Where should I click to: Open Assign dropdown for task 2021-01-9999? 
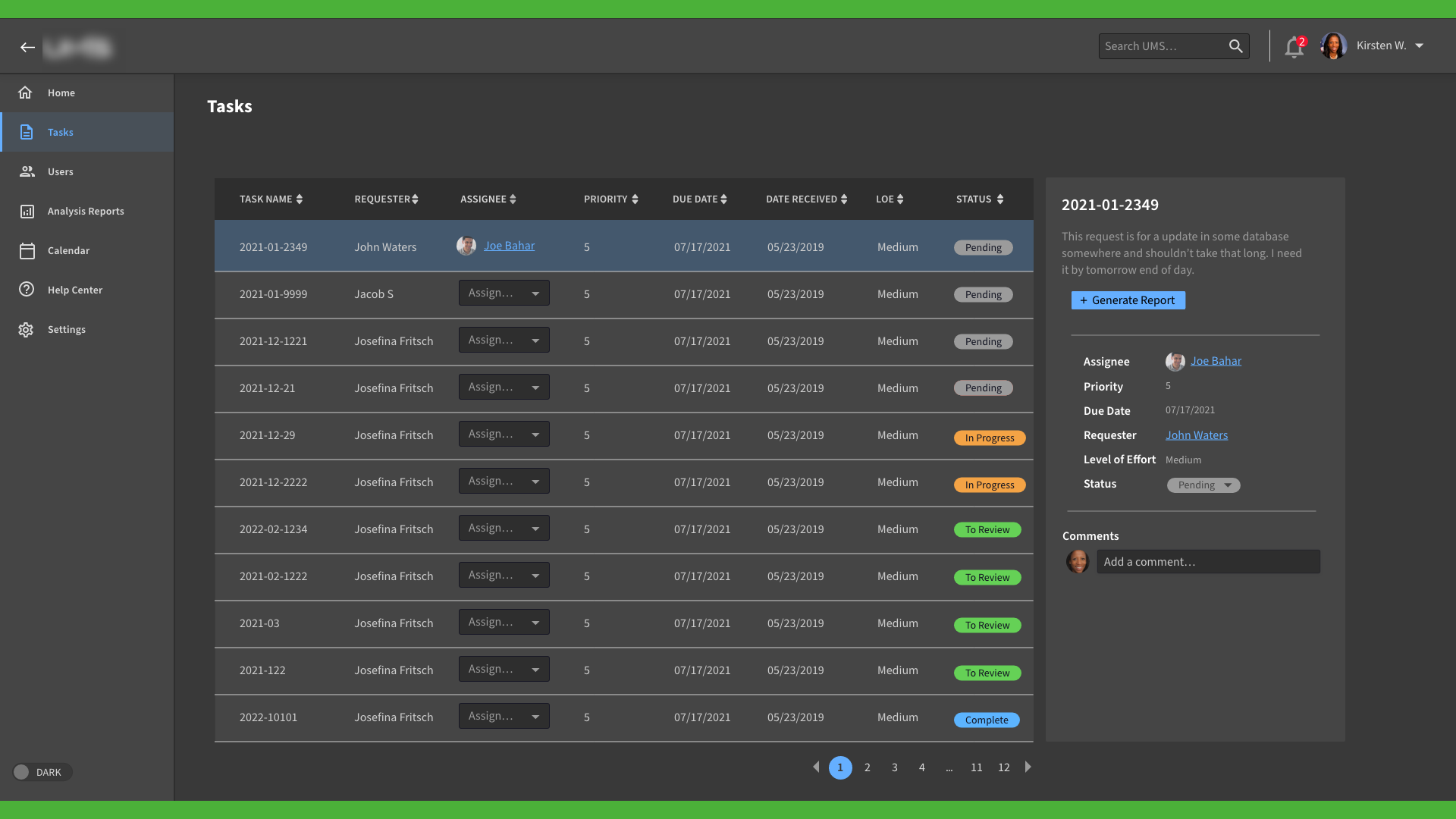[504, 293]
